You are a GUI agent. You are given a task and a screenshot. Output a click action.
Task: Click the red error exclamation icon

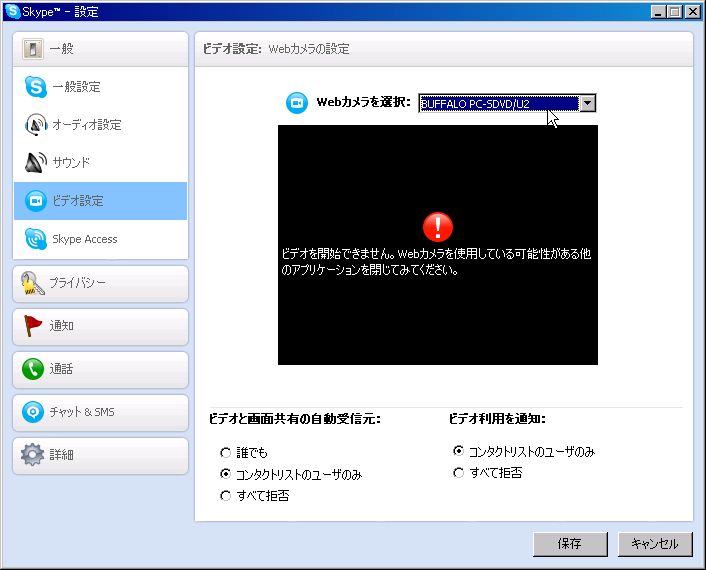coord(438,227)
